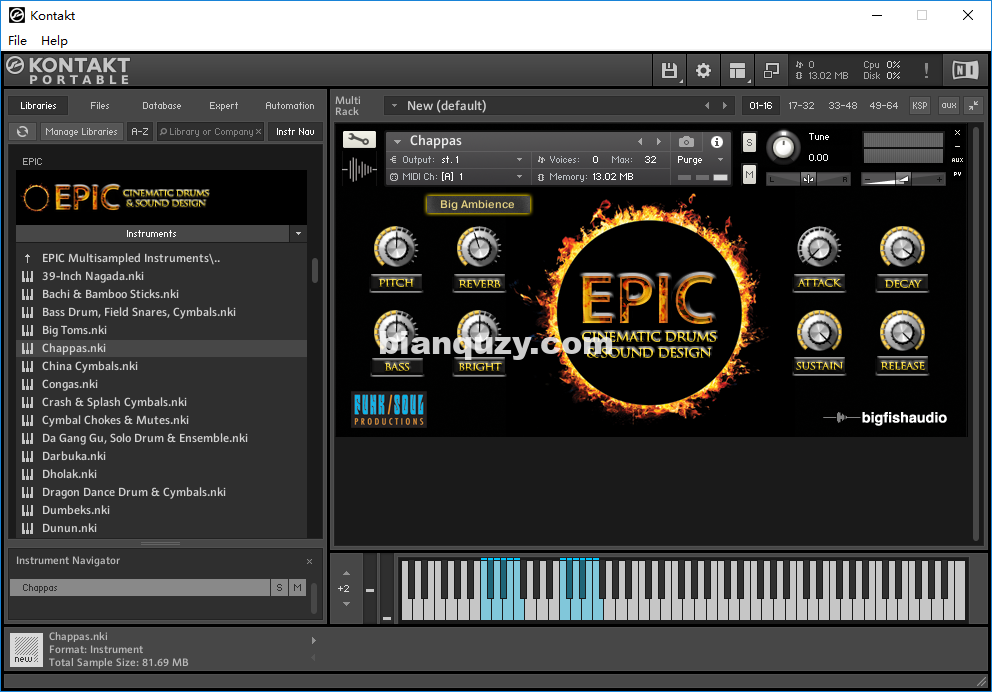
Task: Click the EPIC Cinematic Drums library banner
Action: [161, 197]
